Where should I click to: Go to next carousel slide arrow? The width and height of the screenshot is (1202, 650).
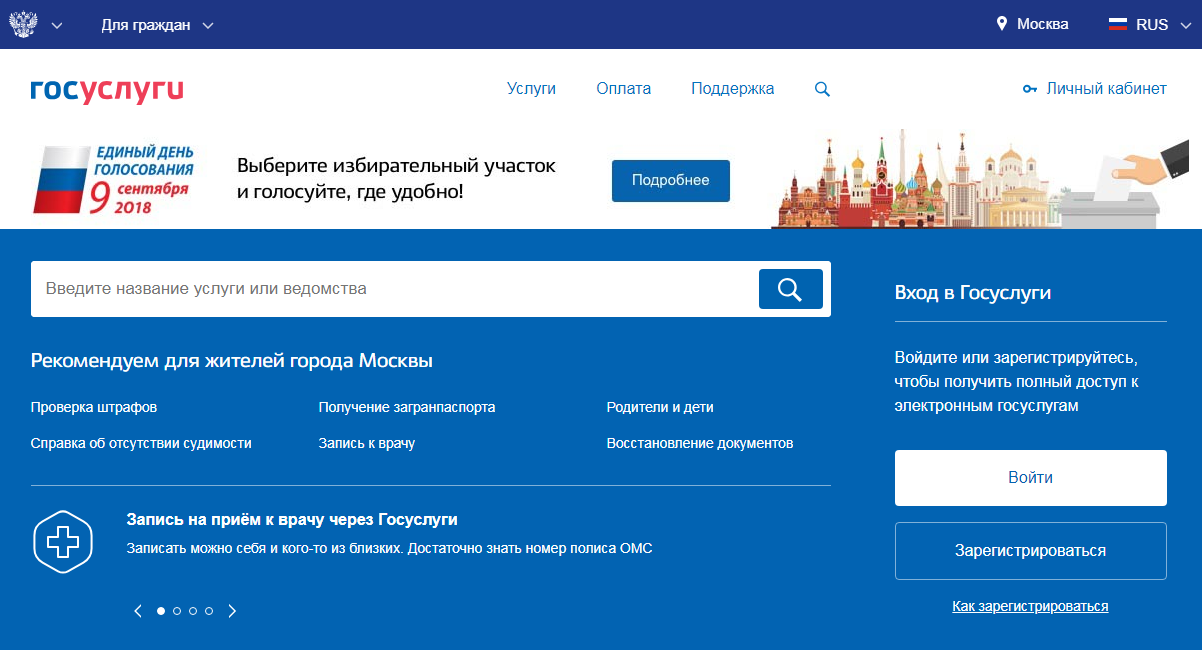coord(232,611)
